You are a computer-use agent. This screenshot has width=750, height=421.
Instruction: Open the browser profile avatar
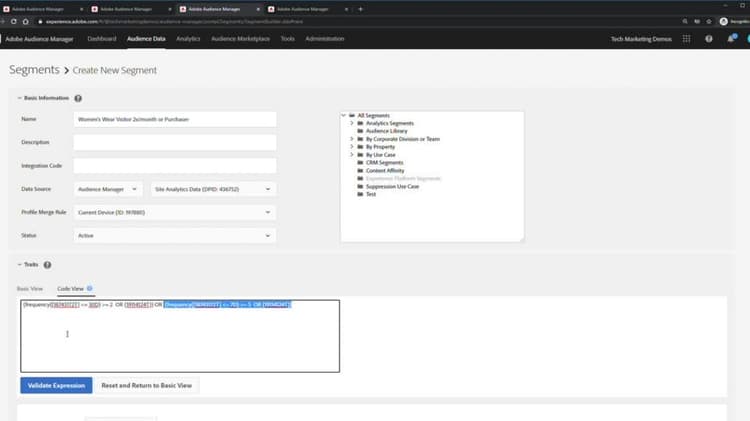[x=724, y=22]
